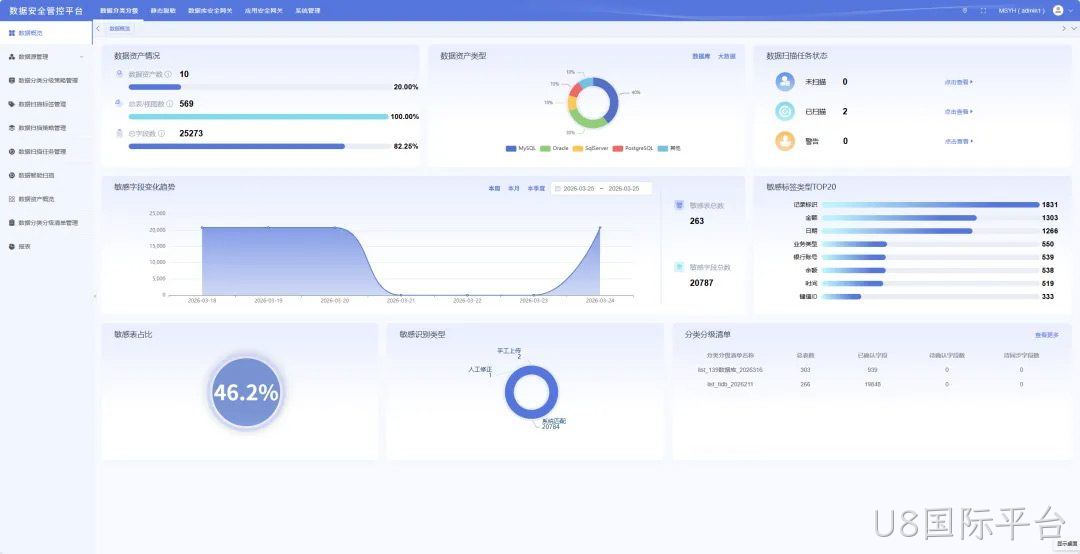Click the MySQL legend color swatch
This screenshot has height=554, width=1080.
511,148
